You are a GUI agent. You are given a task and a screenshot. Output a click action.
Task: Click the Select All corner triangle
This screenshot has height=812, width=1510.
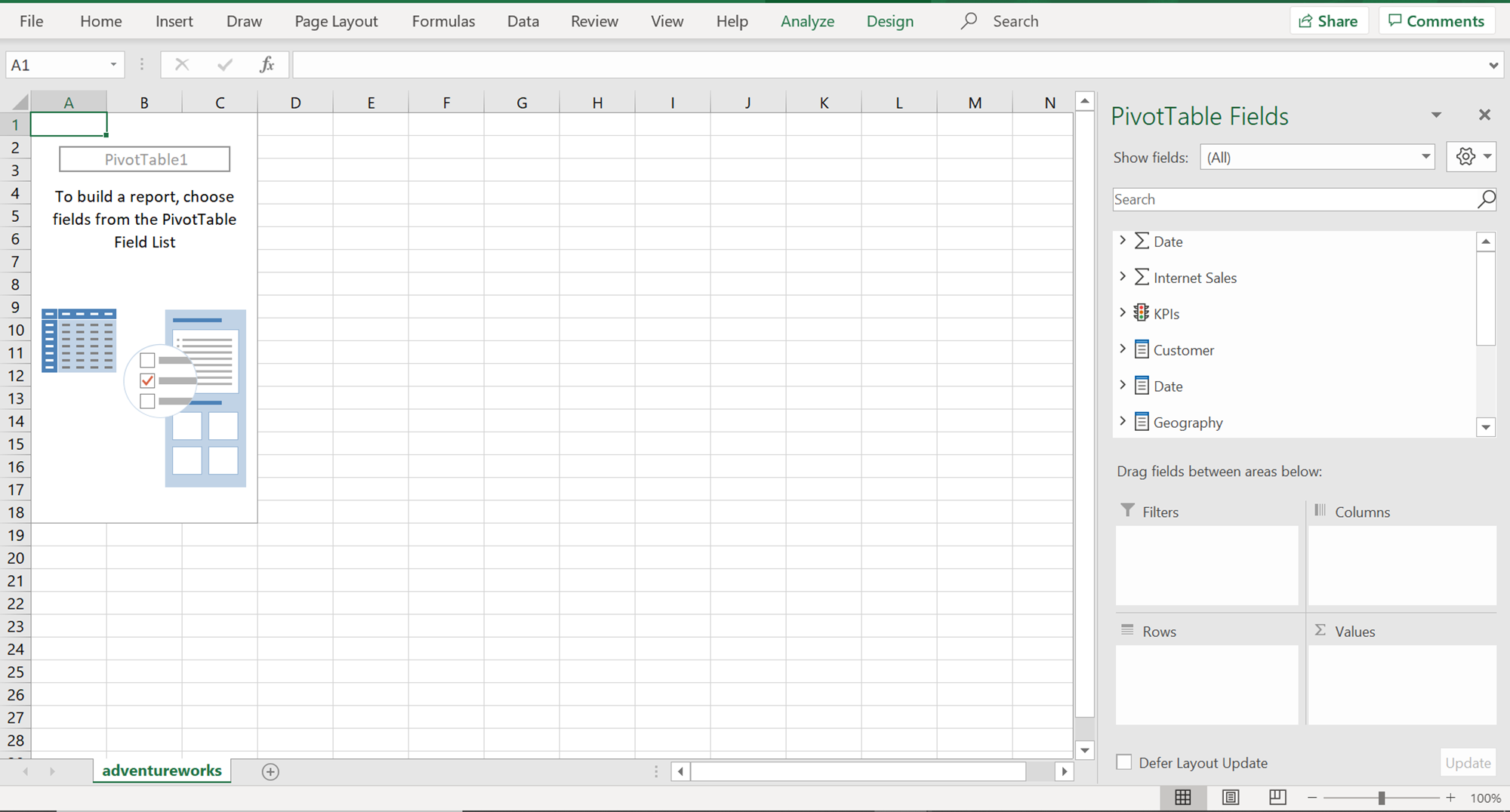coord(20,102)
